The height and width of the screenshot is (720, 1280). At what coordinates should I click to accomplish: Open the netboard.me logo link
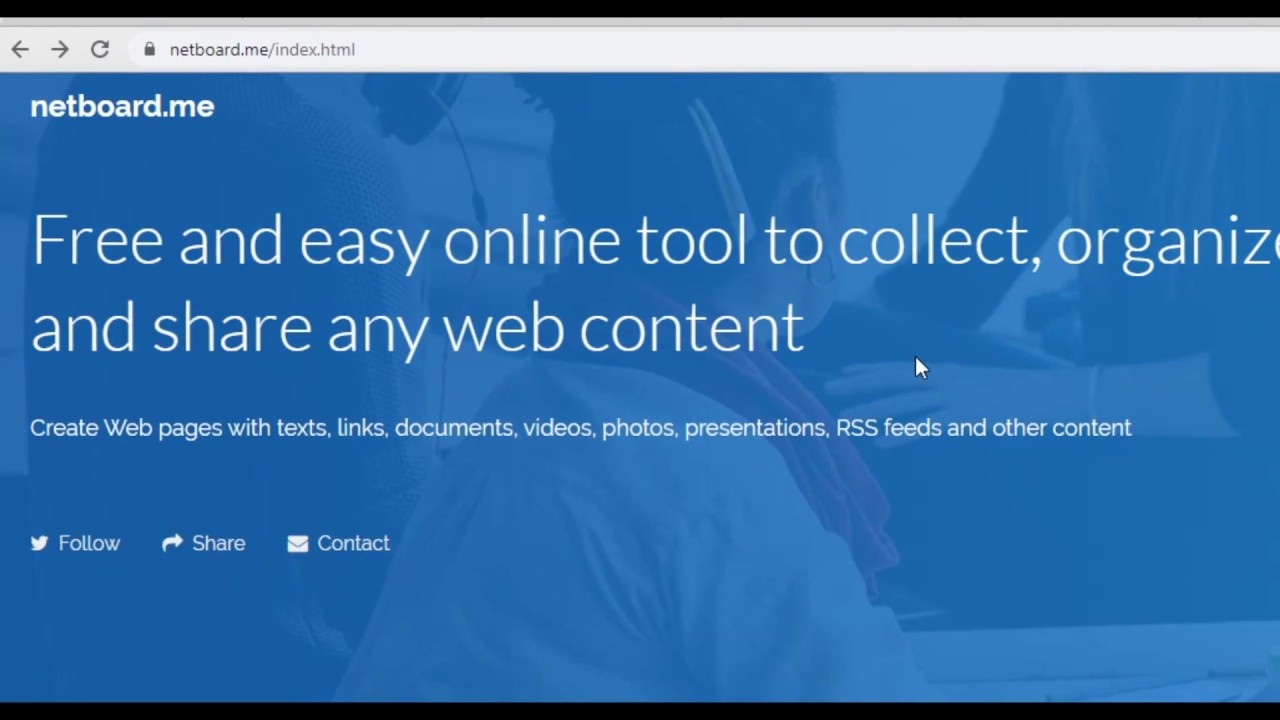122,106
